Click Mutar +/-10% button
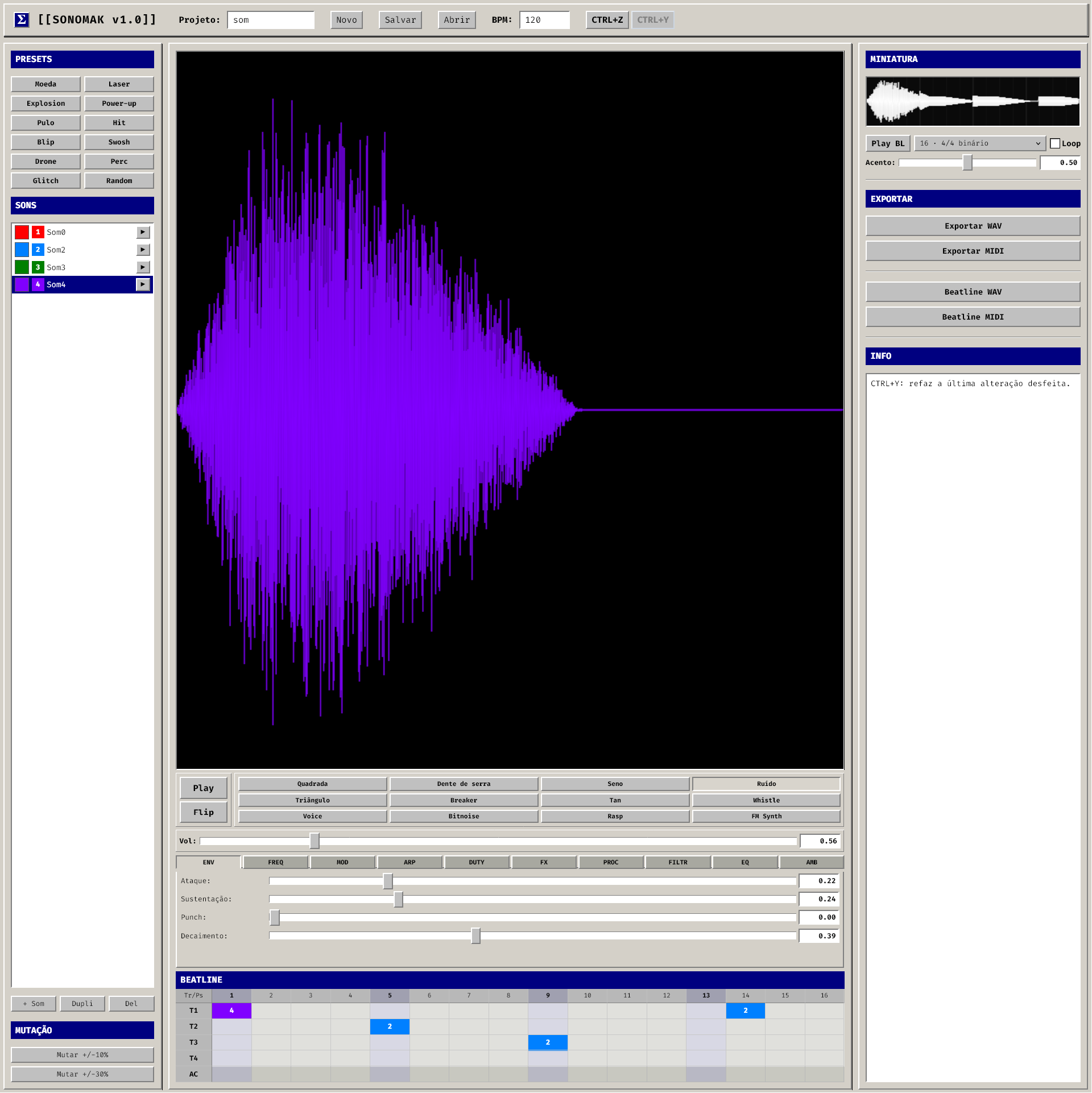Screen dimensions: 1092x1093 [x=82, y=1055]
